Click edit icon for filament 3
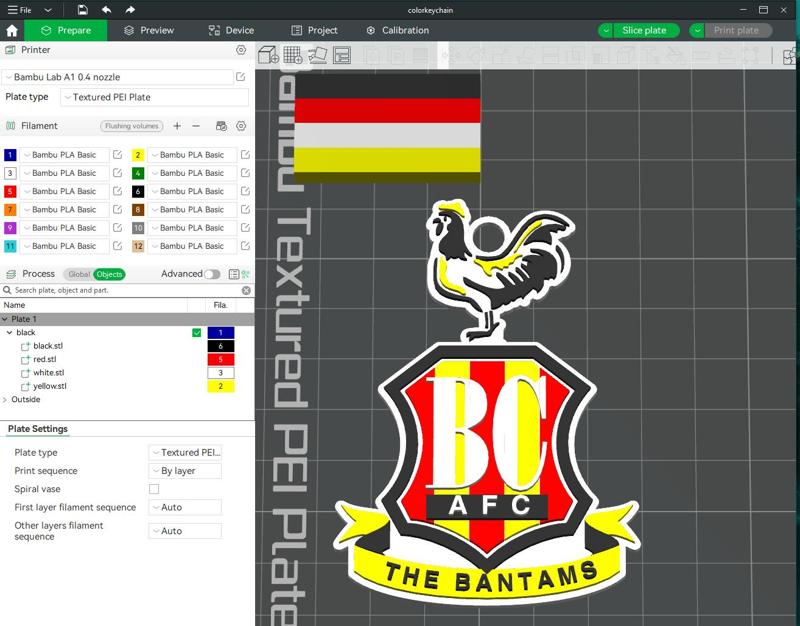 117,173
